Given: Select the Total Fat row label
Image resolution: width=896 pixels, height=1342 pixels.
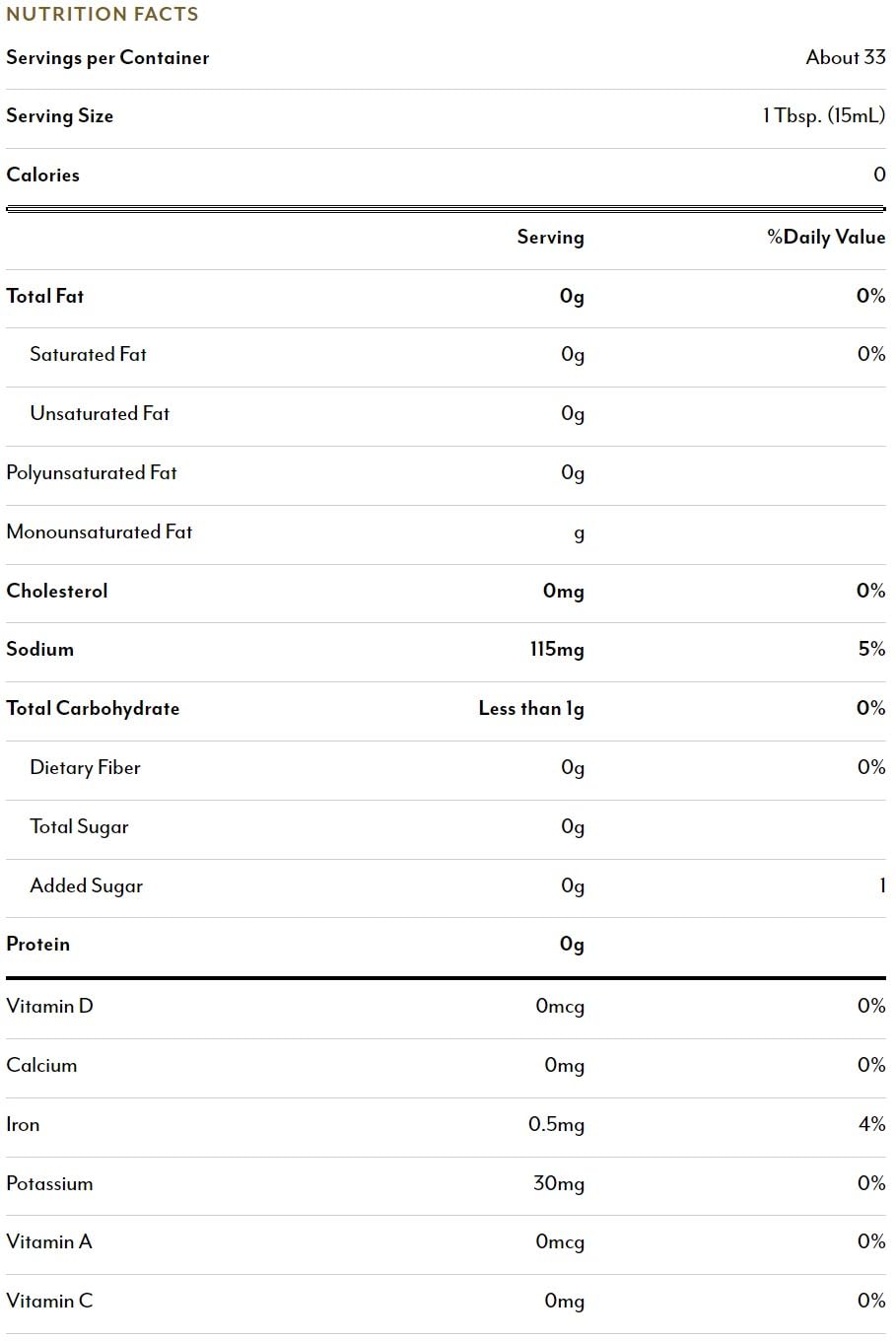Looking at the screenshot, I should (45, 297).
